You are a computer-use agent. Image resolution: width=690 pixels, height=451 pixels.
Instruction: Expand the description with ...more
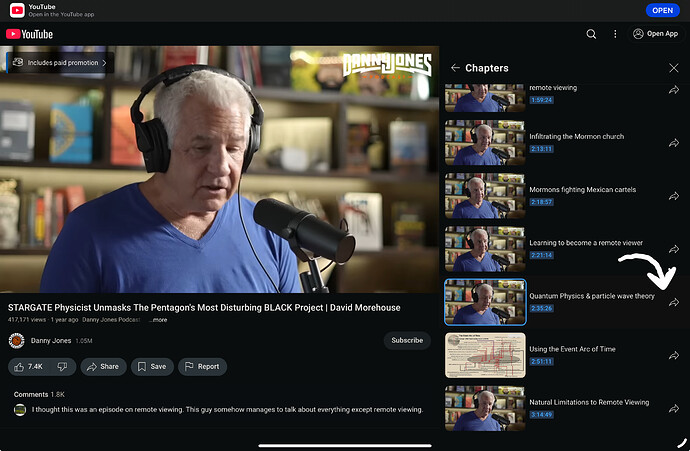point(158,320)
